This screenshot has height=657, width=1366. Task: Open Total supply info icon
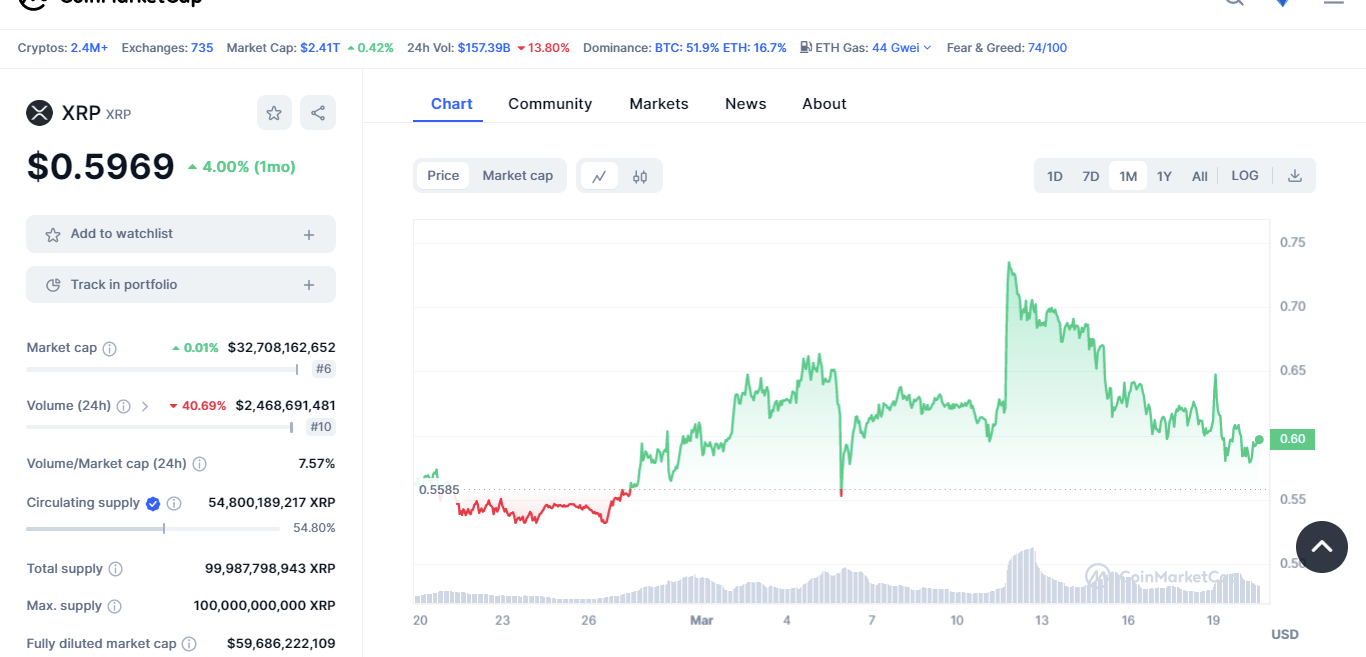[116, 569]
